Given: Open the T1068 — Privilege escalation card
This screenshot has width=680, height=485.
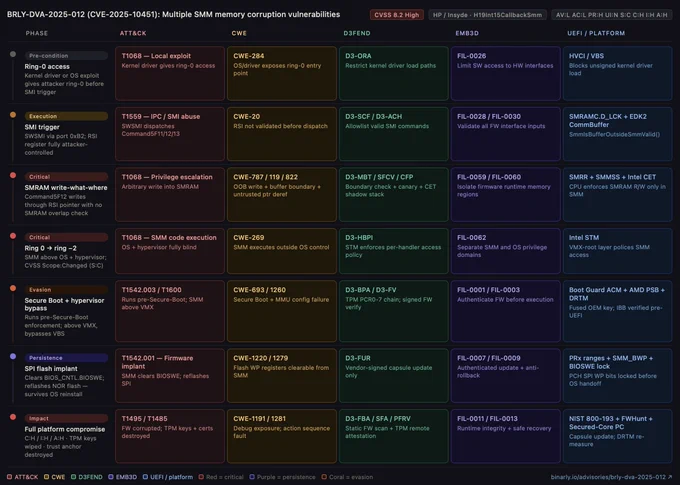Looking at the screenshot, I should click(170, 194).
